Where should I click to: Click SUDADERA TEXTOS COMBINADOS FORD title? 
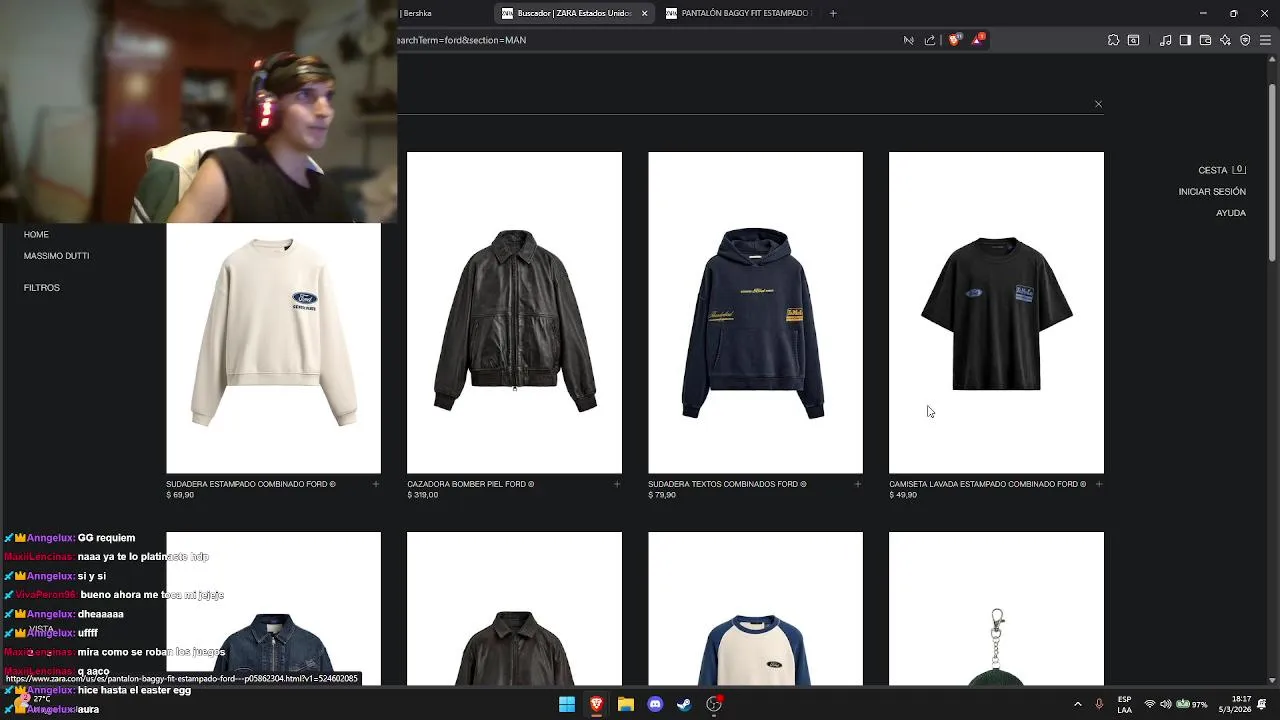click(x=727, y=484)
